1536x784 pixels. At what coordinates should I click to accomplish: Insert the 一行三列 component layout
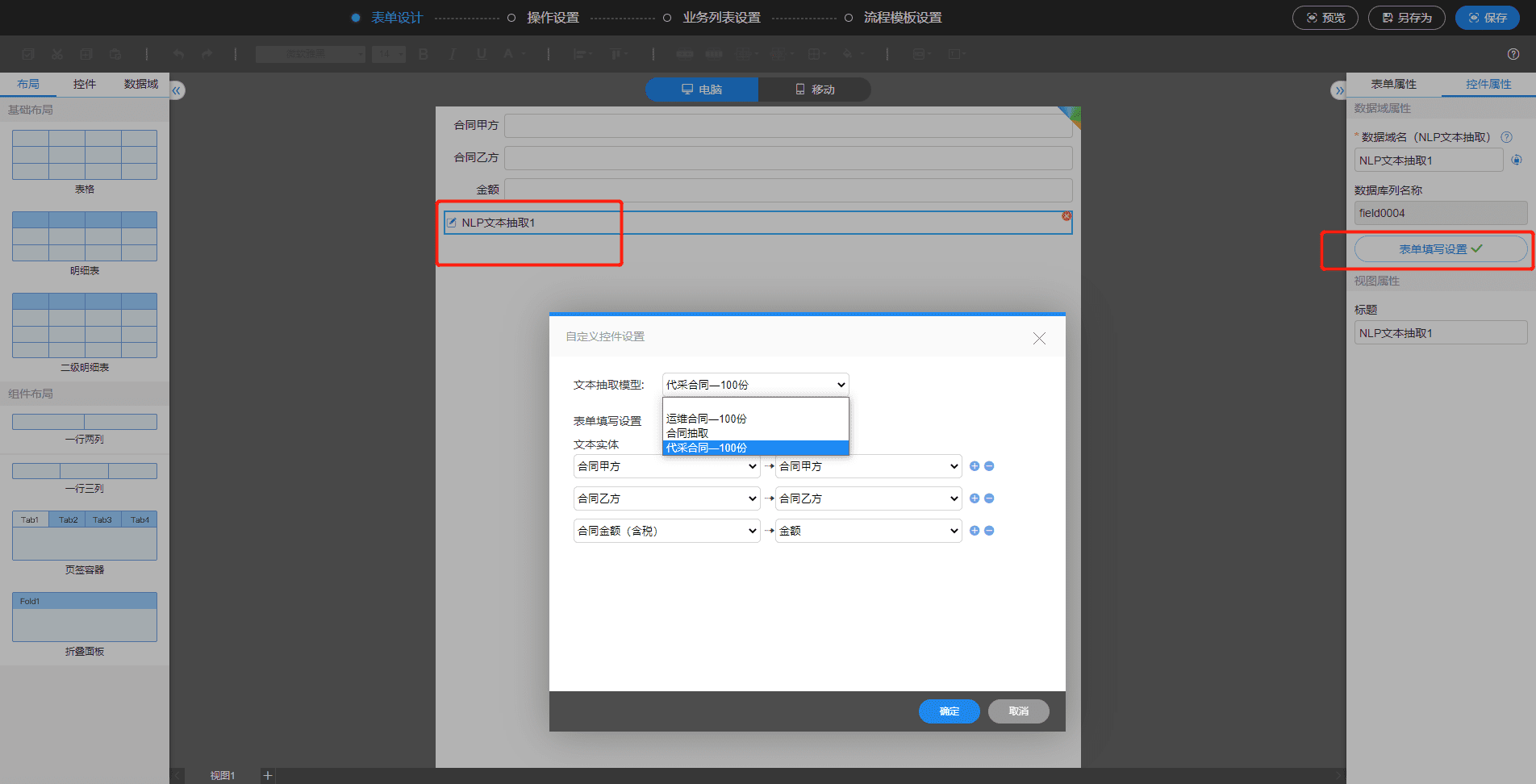(x=85, y=471)
